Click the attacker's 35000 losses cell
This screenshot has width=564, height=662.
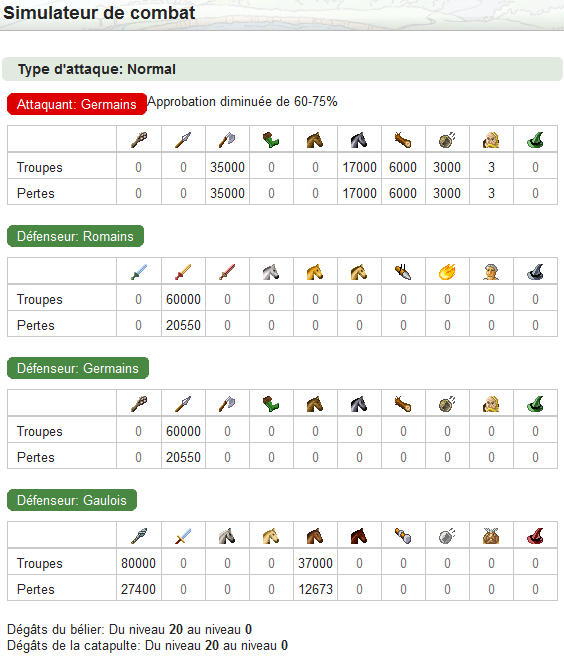[x=228, y=193]
